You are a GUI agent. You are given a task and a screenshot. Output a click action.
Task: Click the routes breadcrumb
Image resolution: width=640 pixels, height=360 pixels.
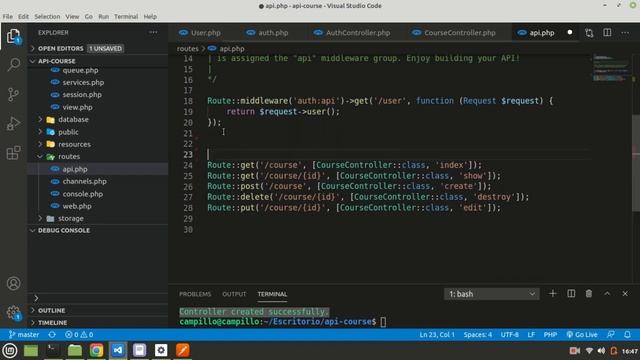click(187, 48)
